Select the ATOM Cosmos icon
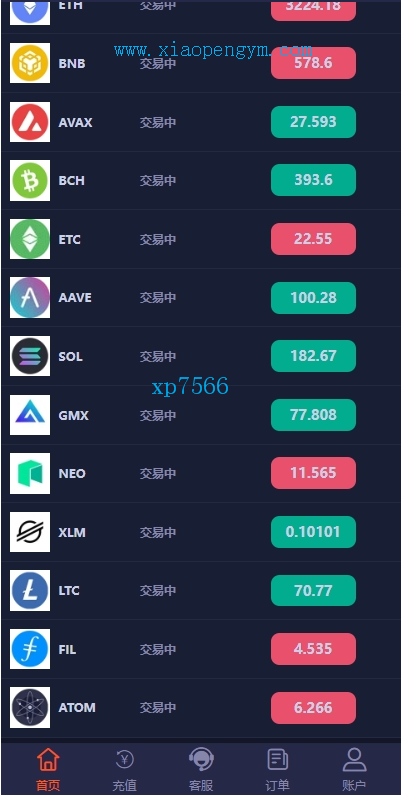401x795 pixels. point(30,707)
